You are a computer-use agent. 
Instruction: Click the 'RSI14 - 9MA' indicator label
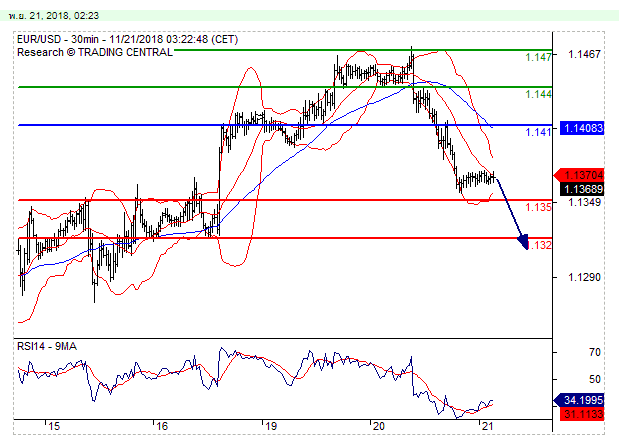(x=47, y=346)
